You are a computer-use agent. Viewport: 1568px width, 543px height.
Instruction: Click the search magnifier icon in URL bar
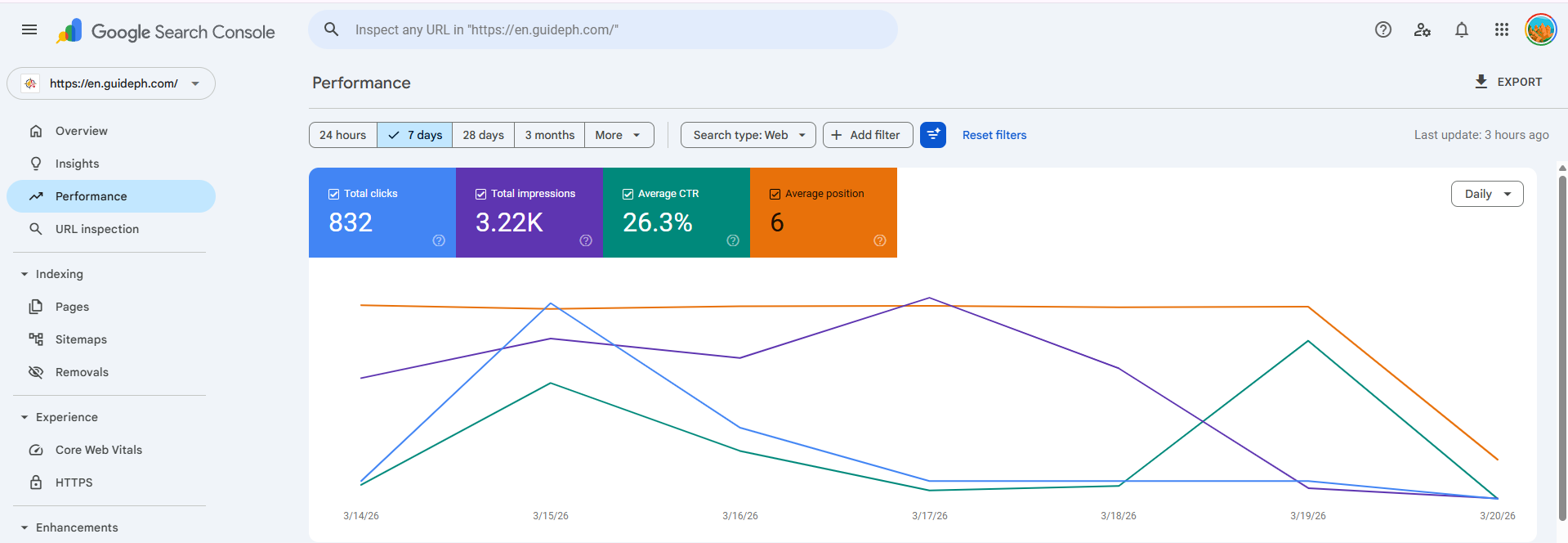pyautogui.click(x=331, y=29)
